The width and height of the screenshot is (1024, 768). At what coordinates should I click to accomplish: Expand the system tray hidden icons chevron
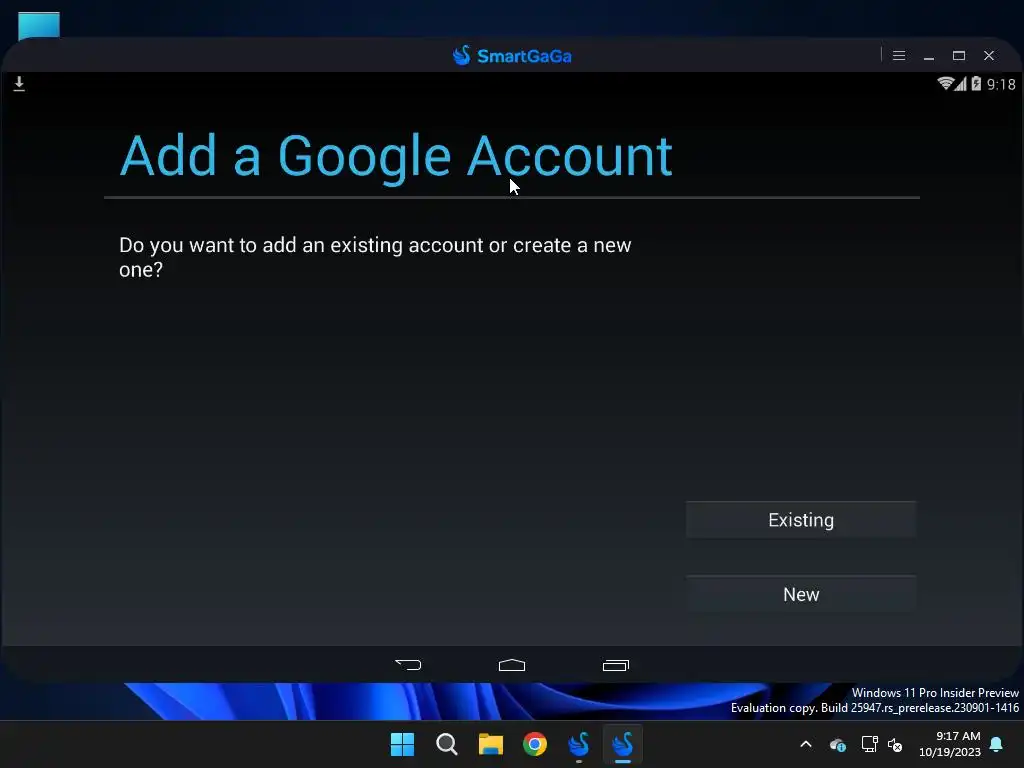pyautogui.click(x=806, y=744)
